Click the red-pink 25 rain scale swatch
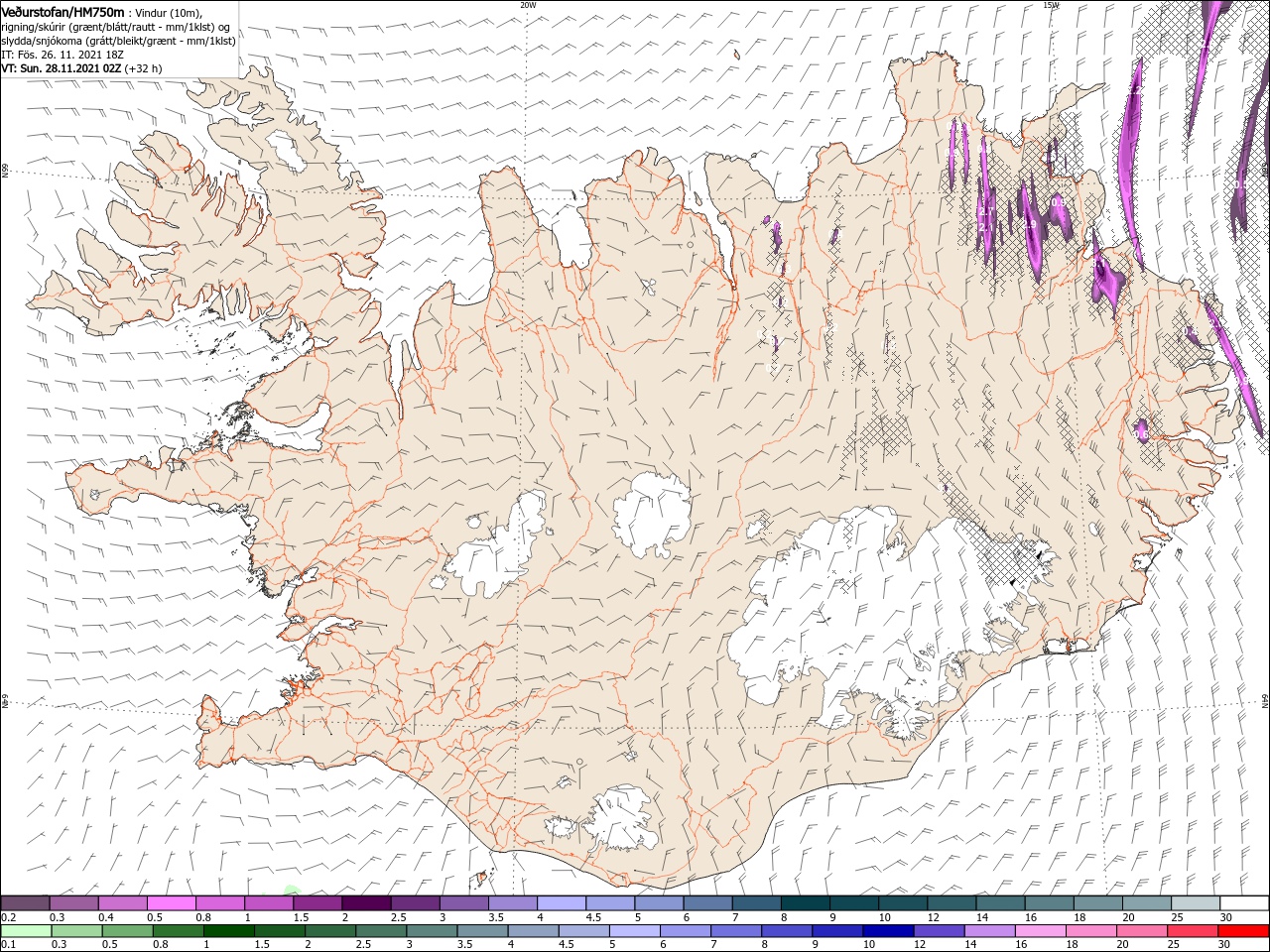This screenshot has width=1270, height=952. click(1193, 931)
